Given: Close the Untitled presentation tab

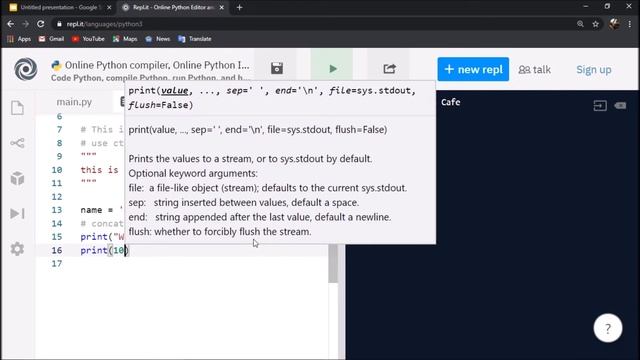Looking at the screenshot, I should (109, 7).
